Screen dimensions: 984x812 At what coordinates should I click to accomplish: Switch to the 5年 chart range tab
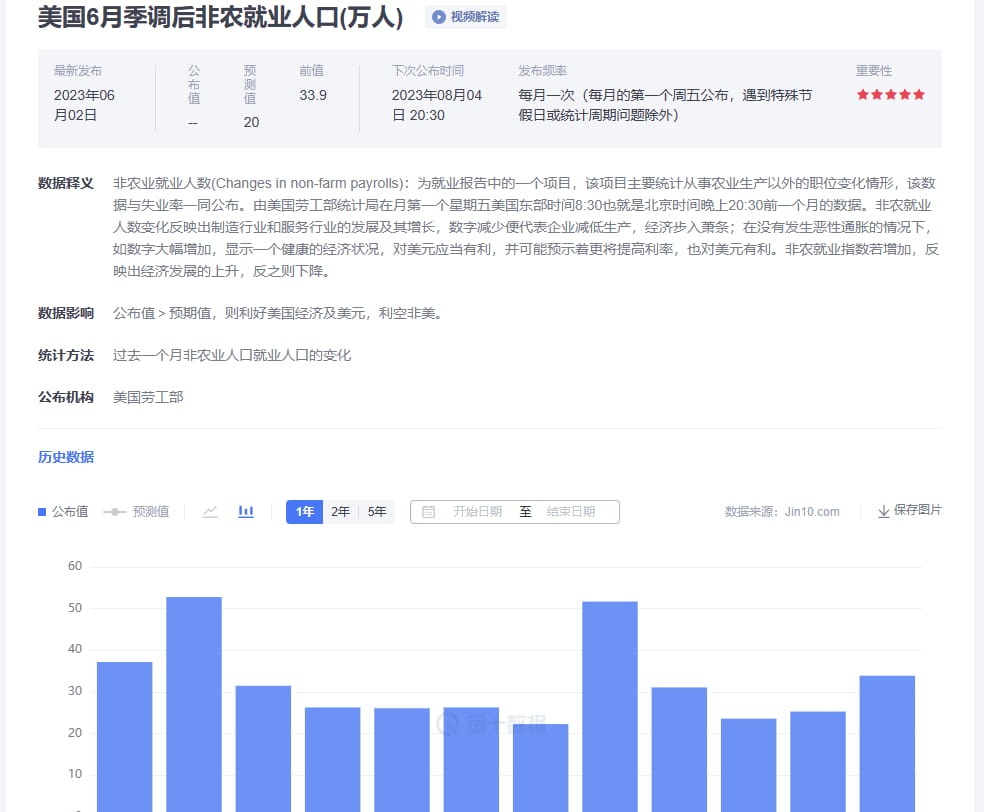click(x=377, y=511)
